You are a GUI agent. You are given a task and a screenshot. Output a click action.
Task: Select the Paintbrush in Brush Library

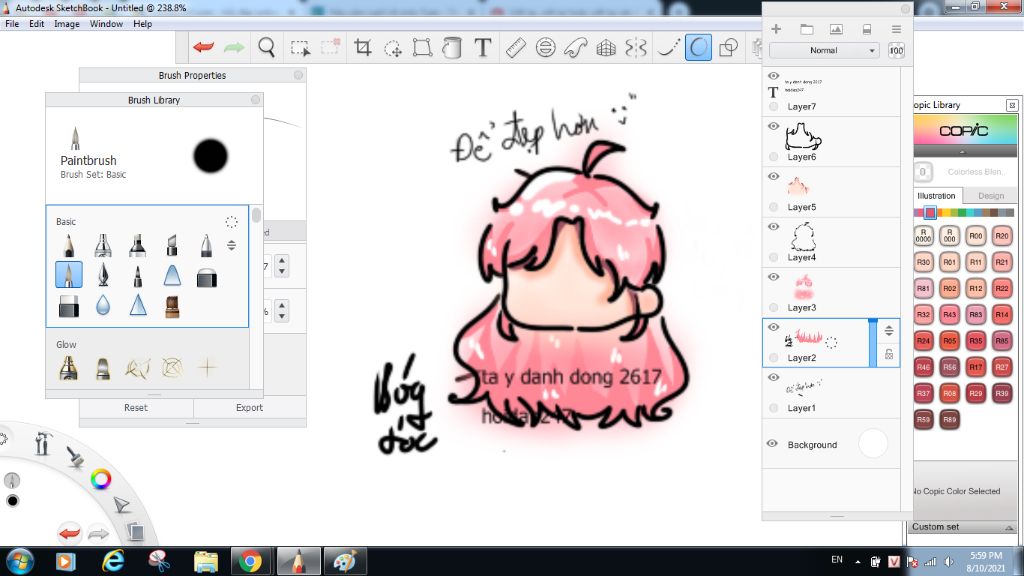click(x=69, y=275)
